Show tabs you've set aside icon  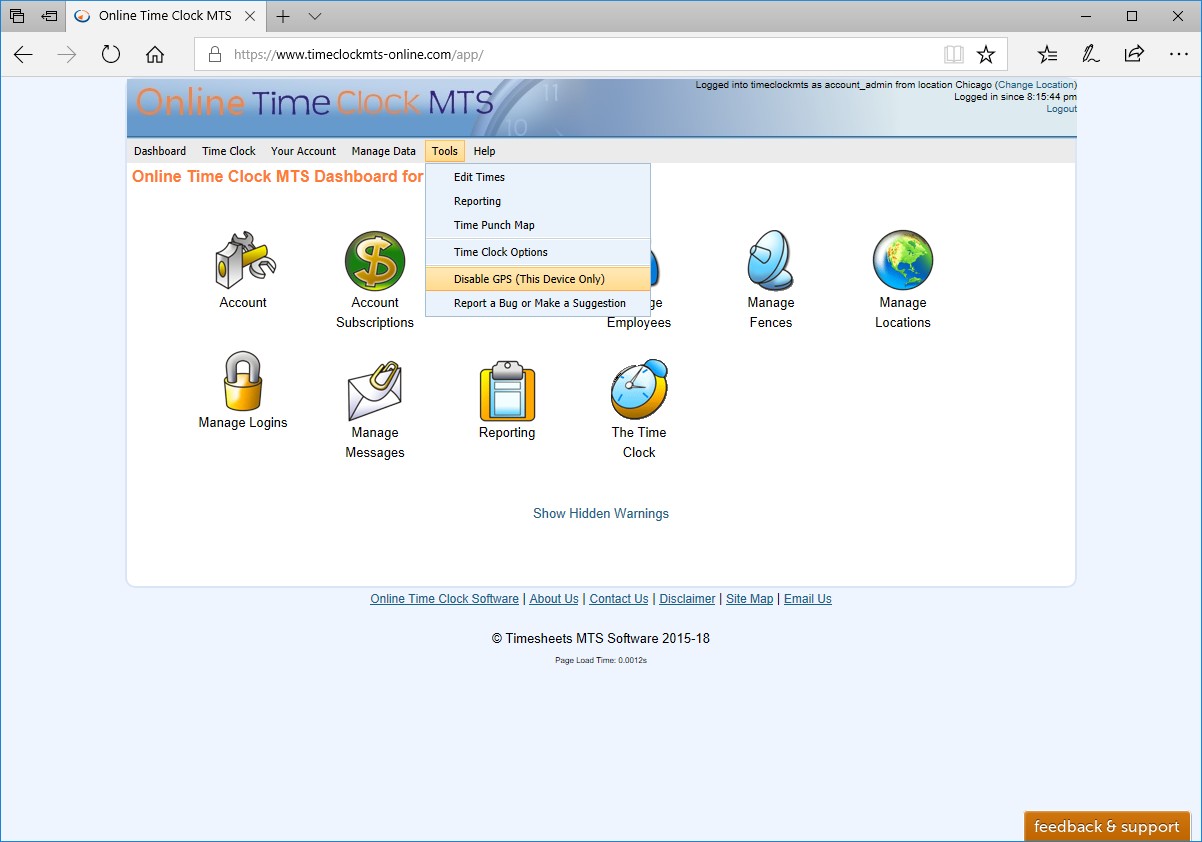tap(17, 16)
